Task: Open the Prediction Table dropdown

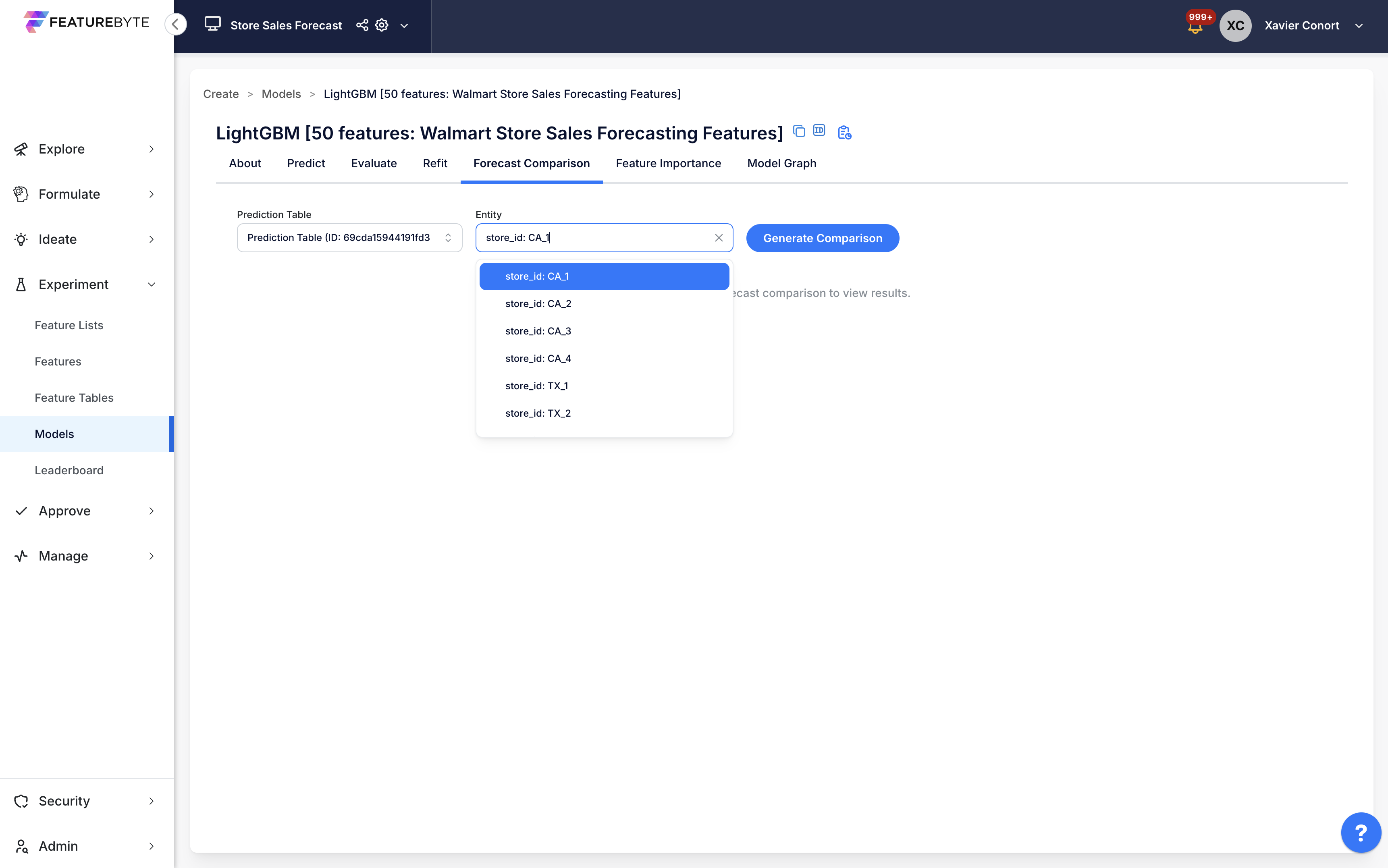Action: click(349, 238)
